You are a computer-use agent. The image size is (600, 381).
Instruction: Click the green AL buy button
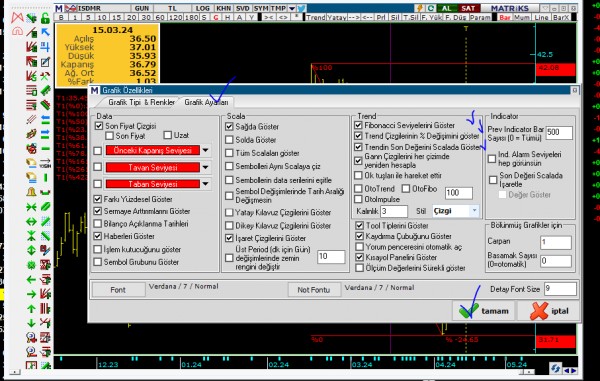pos(447,8)
